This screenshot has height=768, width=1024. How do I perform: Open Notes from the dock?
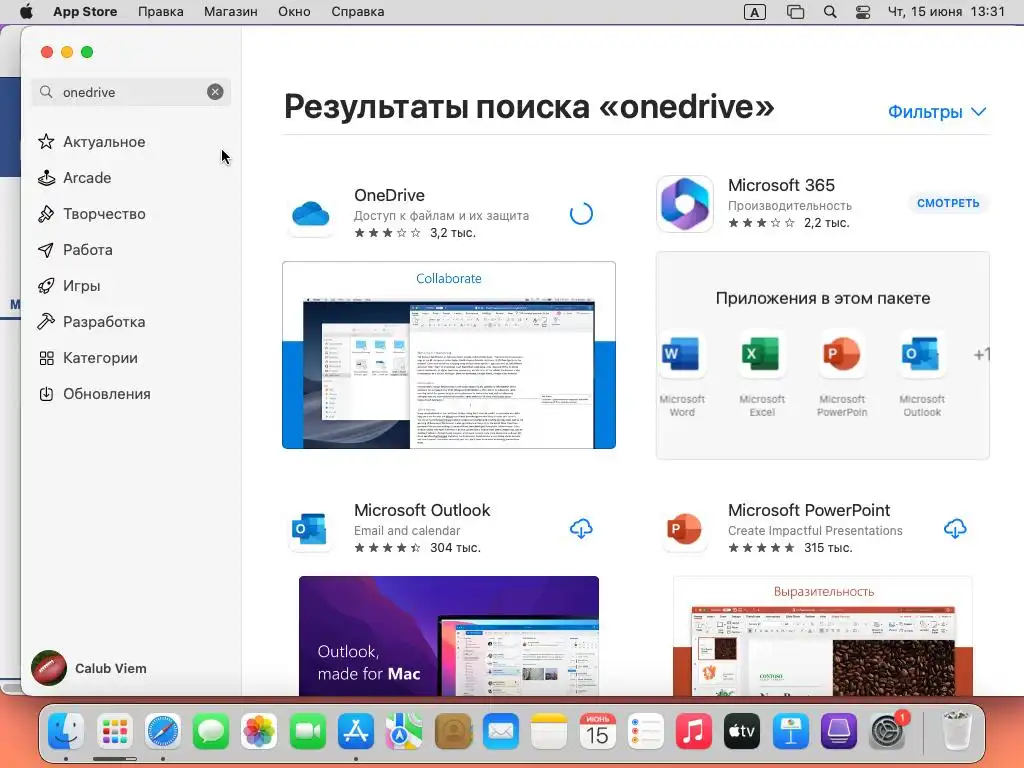[x=549, y=731]
